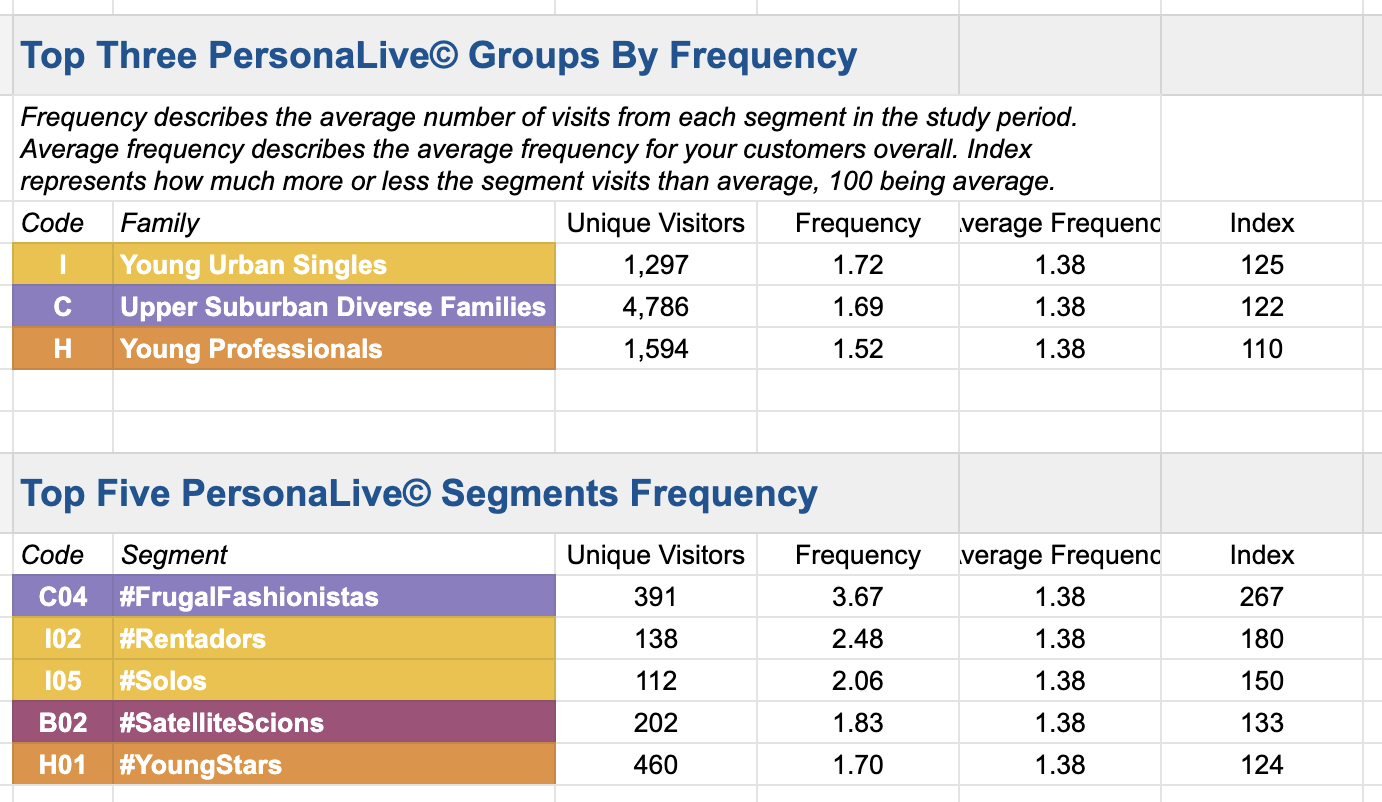Viewport: 1382px width, 802px height.
Task: Select code cell 'I' for Young Urban Singles
Action: click(x=63, y=265)
